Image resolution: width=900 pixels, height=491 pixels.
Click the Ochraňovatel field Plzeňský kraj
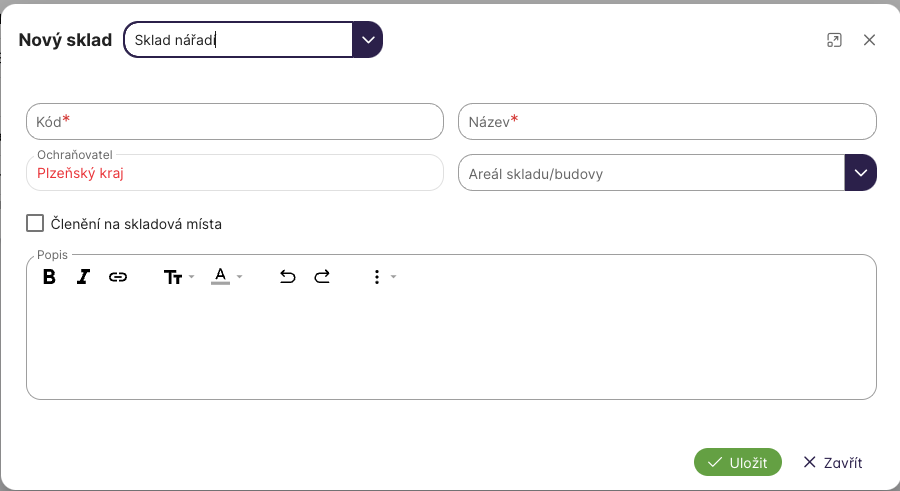(235, 173)
